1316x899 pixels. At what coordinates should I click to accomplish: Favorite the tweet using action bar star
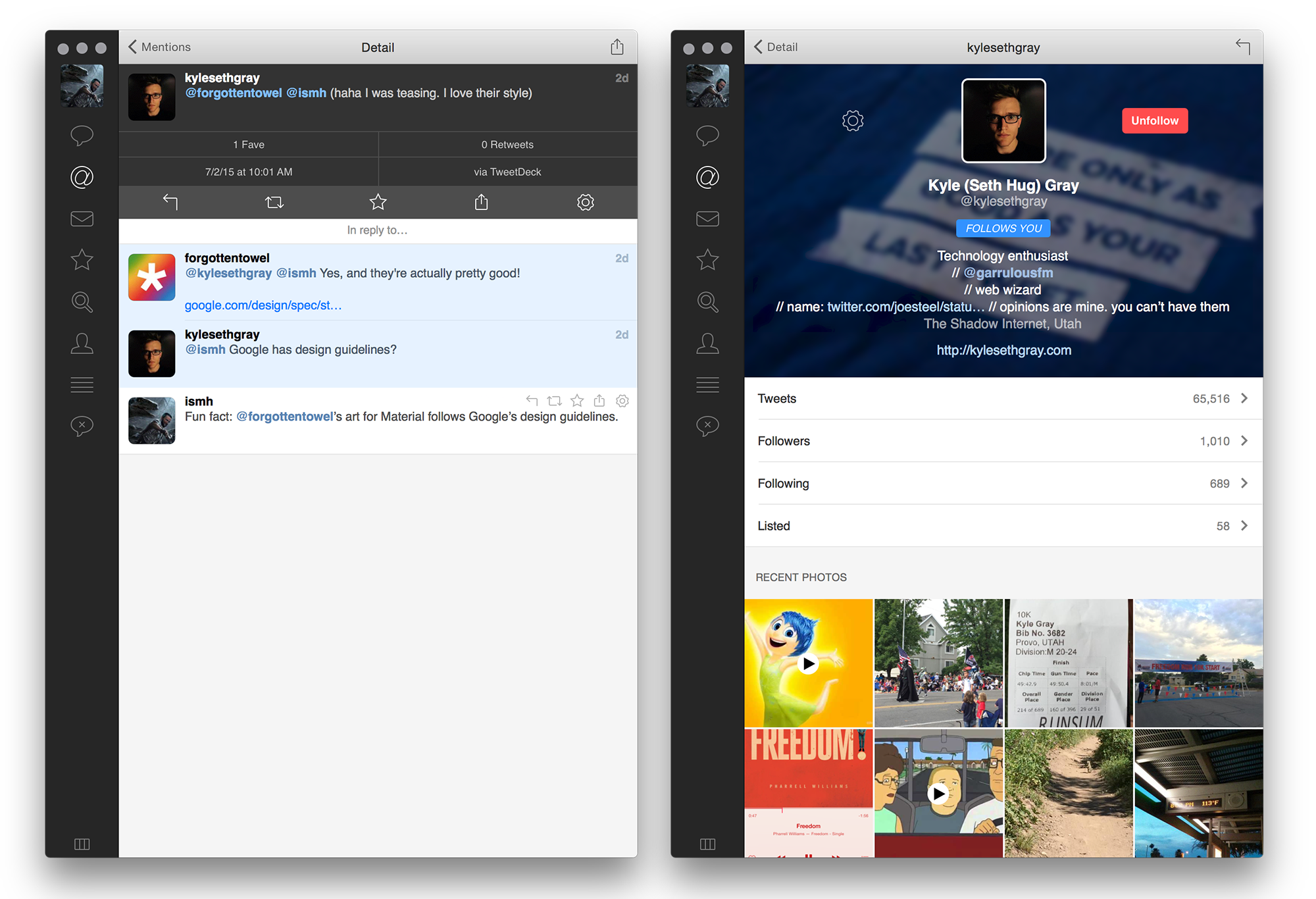click(x=378, y=202)
